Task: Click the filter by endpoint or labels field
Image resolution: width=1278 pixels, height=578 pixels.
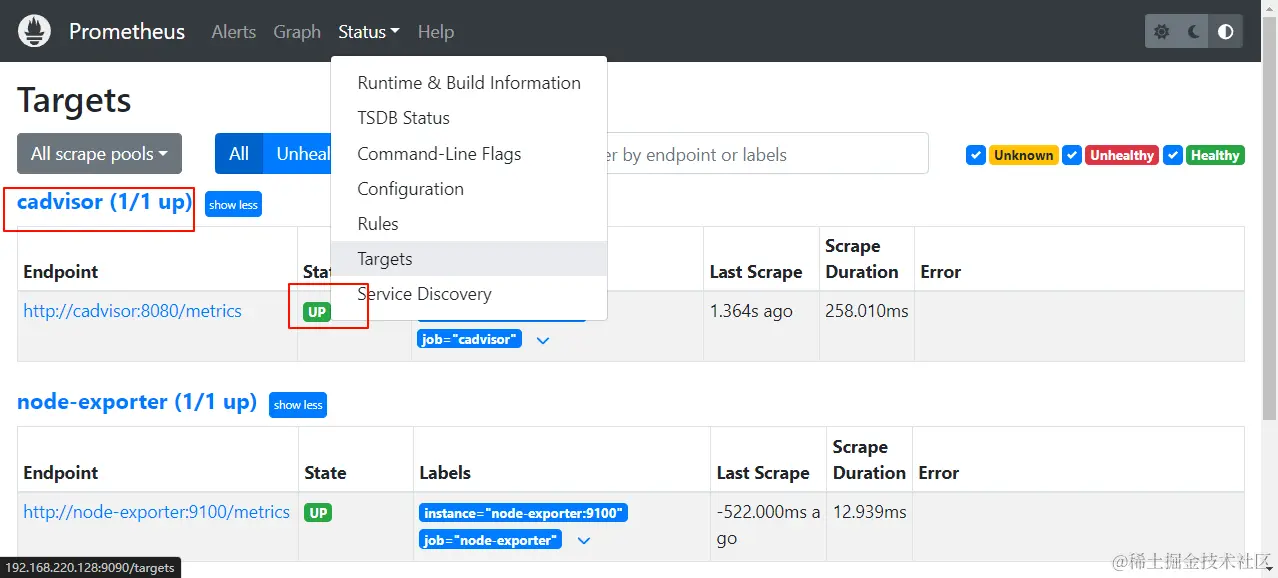Action: pyautogui.click(x=765, y=155)
